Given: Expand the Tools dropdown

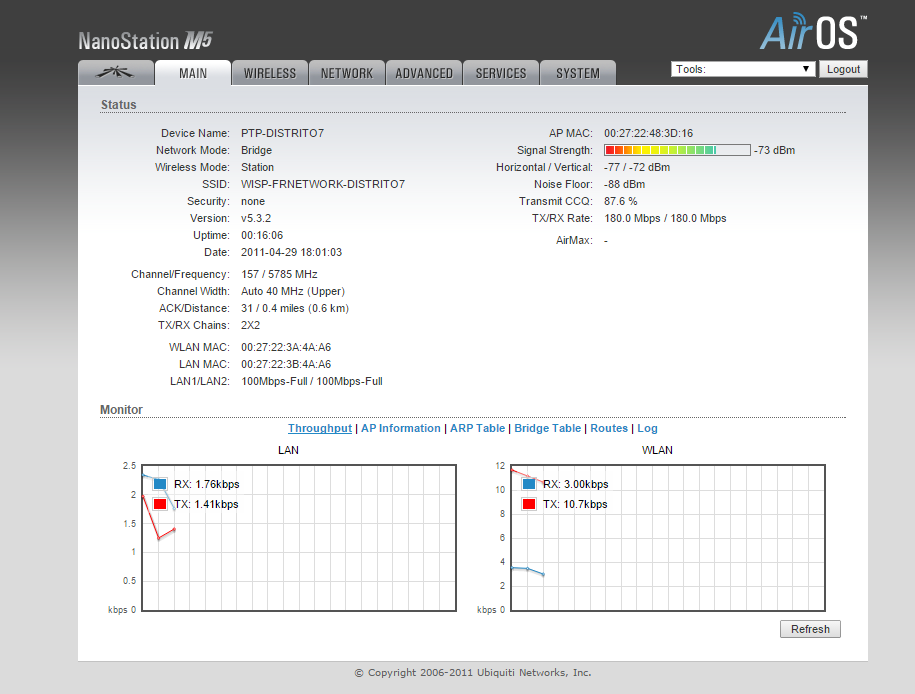Looking at the screenshot, I should [x=743, y=69].
